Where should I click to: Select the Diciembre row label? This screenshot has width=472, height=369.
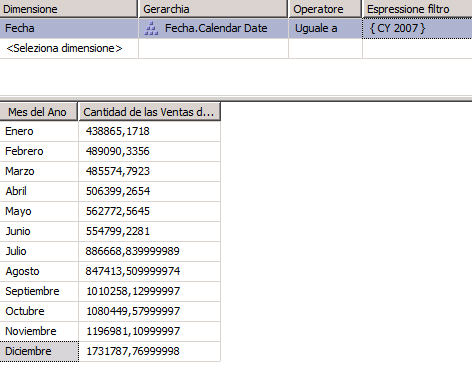pyautogui.click(x=39, y=351)
